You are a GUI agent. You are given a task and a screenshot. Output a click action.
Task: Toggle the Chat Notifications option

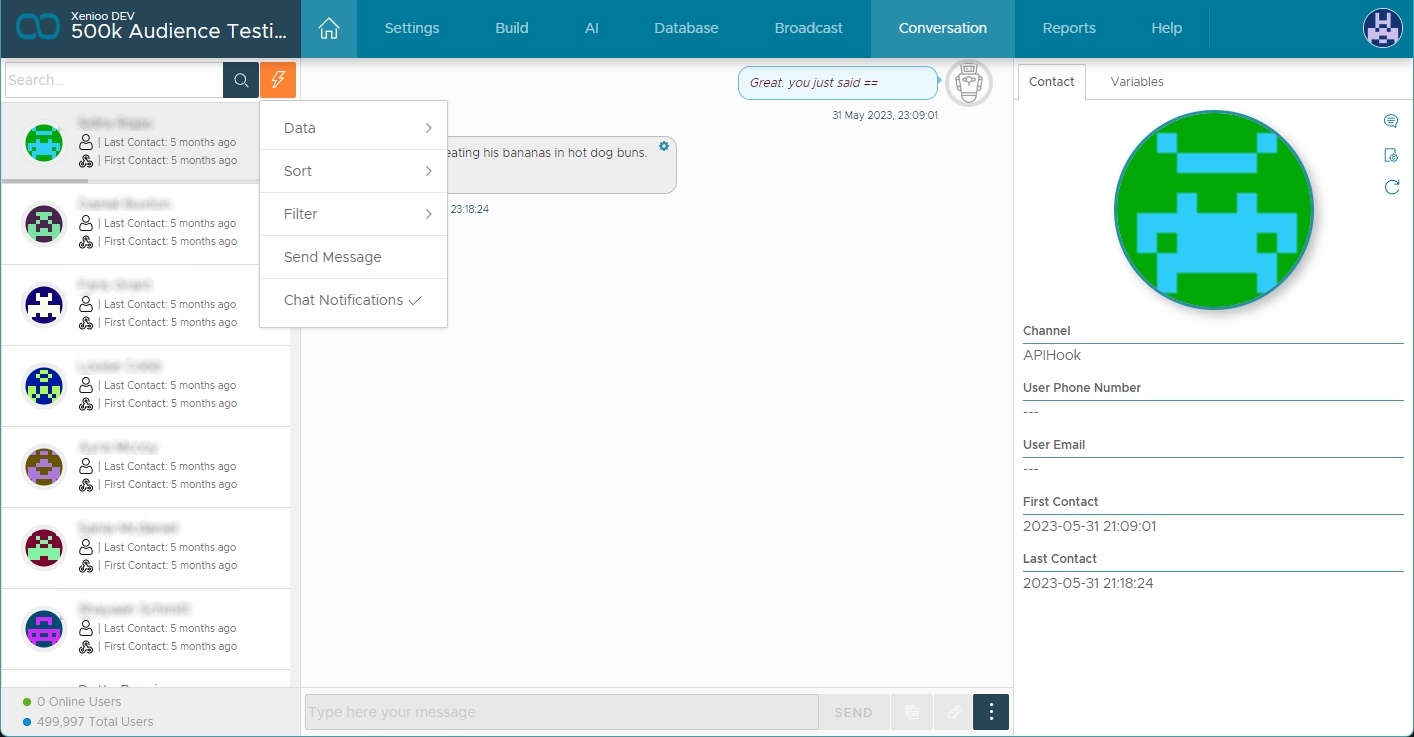pyautogui.click(x=352, y=300)
